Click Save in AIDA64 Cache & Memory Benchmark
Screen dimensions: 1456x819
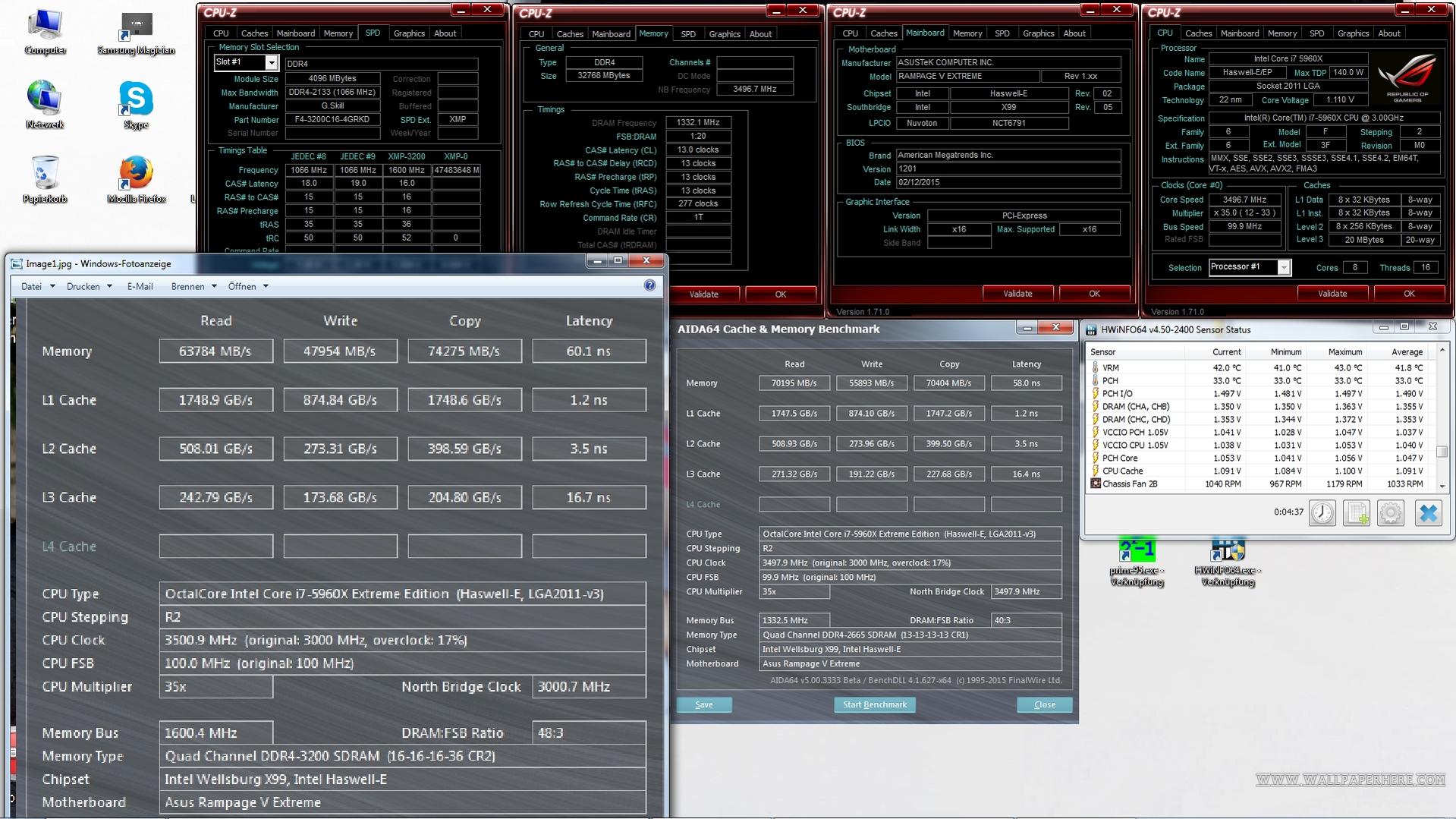(x=704, y=704)
